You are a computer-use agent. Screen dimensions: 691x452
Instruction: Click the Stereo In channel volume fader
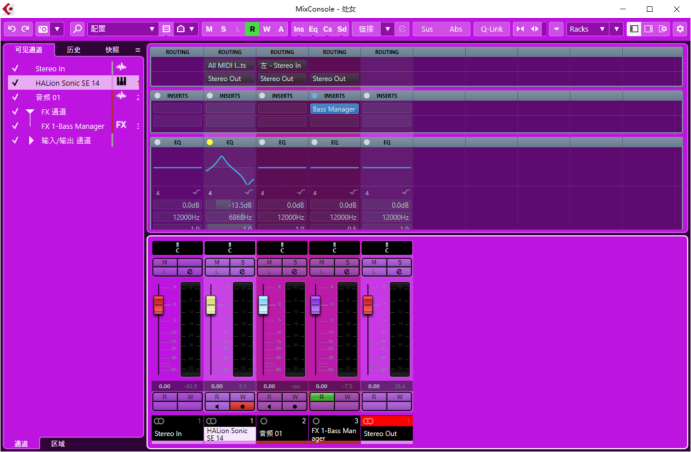click(158, 306)
